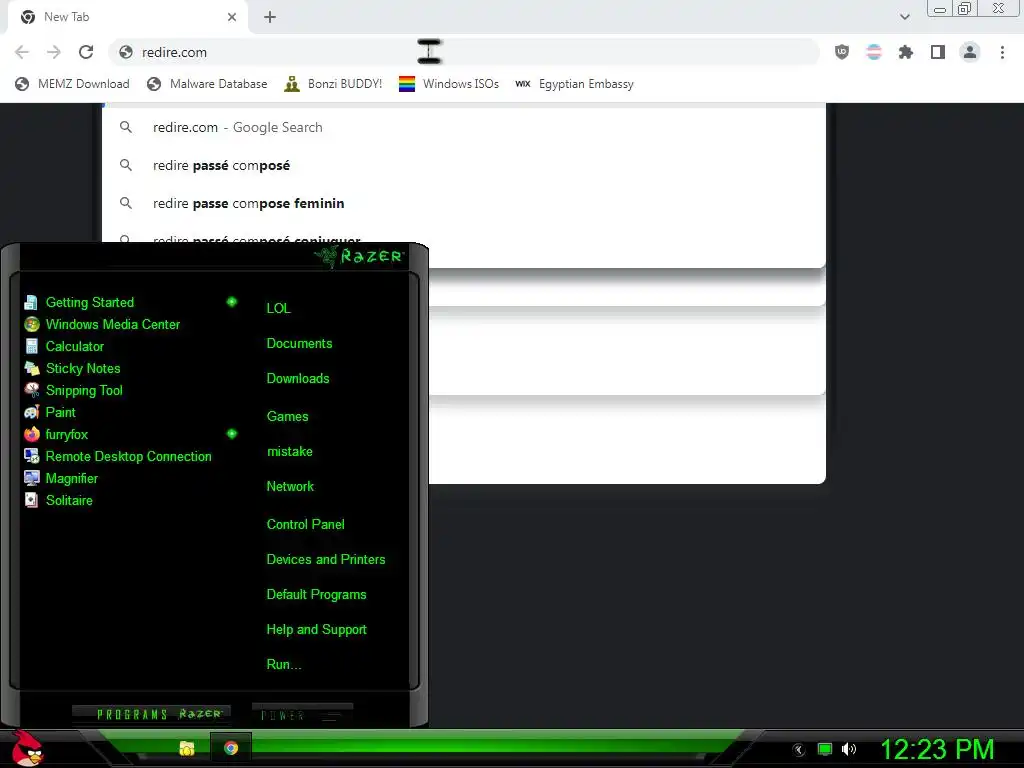Open the Windows ISOs bookmark
Viewport: 1024px width, 768px height.
point(449,84)
